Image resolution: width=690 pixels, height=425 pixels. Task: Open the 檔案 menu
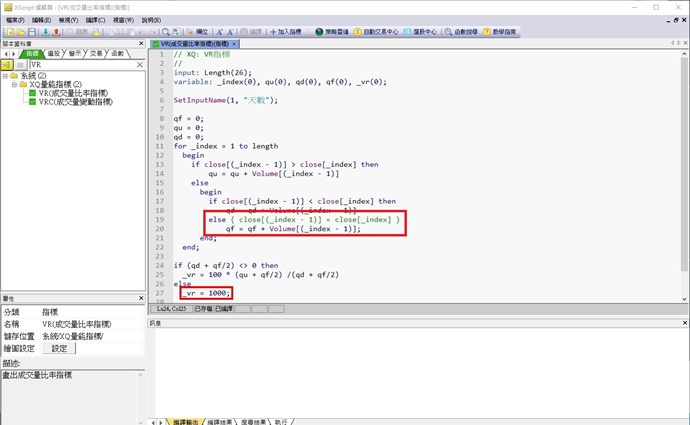[x=14, y=19]
